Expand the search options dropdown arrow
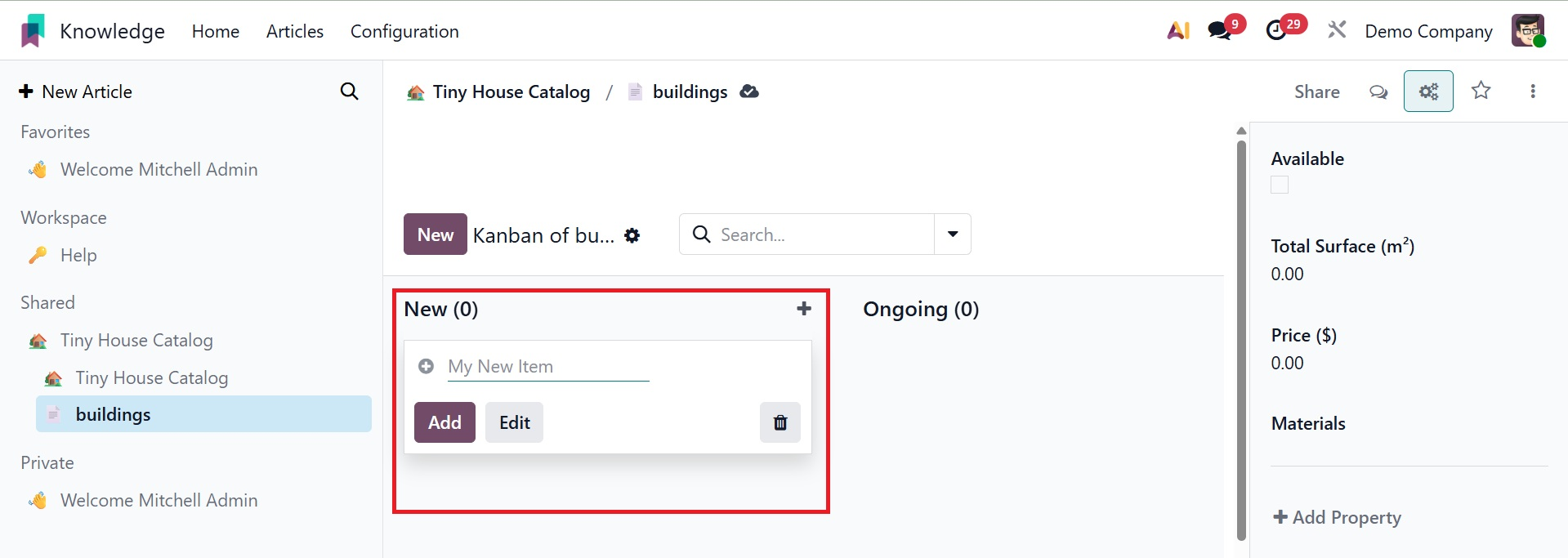Screen dimensions: 1568x558 tap(953, 234)
